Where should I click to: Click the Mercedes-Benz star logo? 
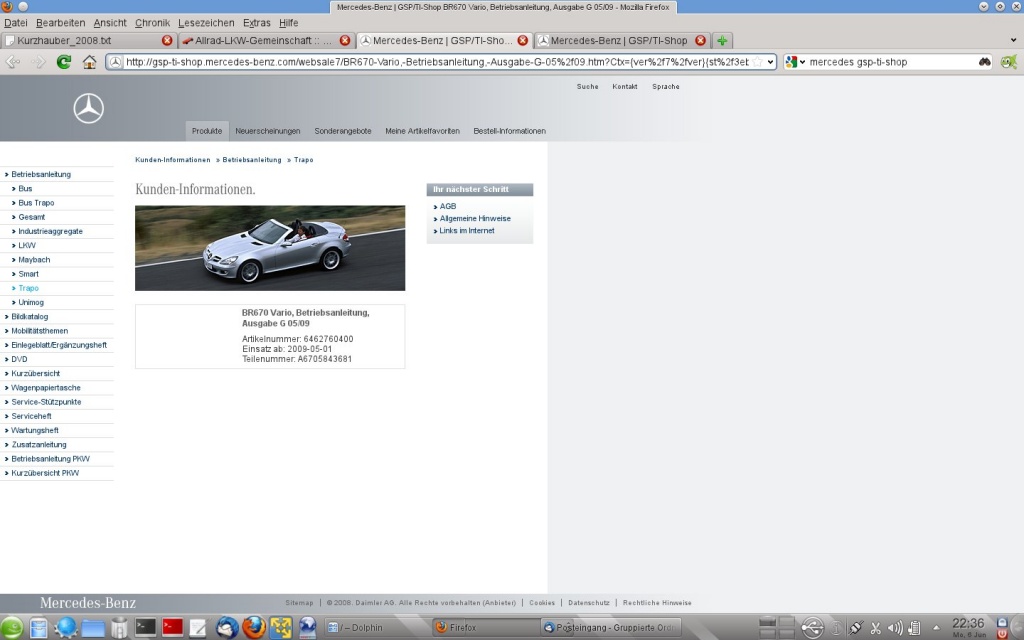(x=88, y=108)
